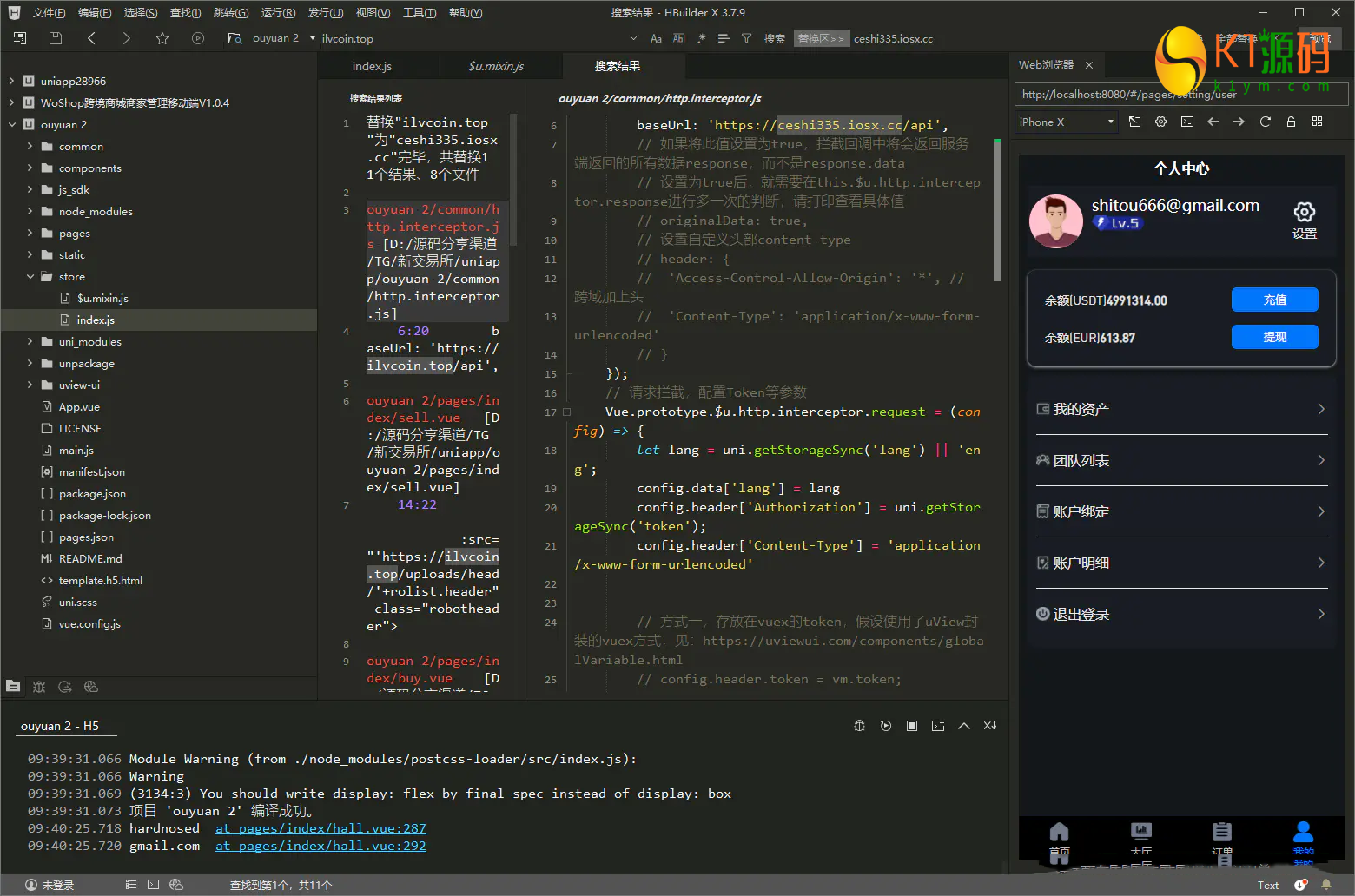
Task: Toggle the browser lock icon
Action: tap(1291, 122)
